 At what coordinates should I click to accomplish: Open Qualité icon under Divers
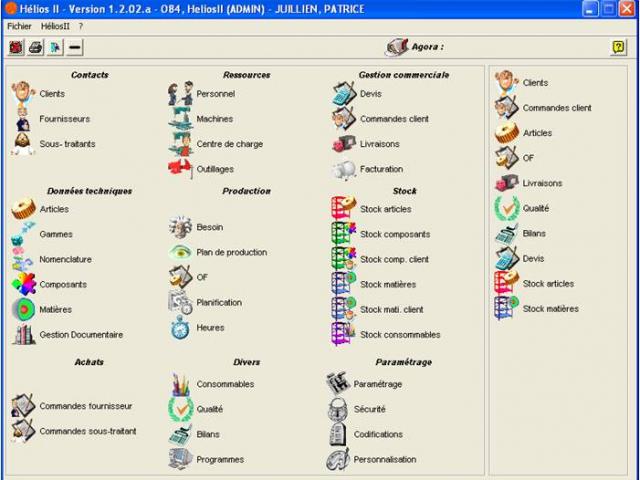(180, 409)
